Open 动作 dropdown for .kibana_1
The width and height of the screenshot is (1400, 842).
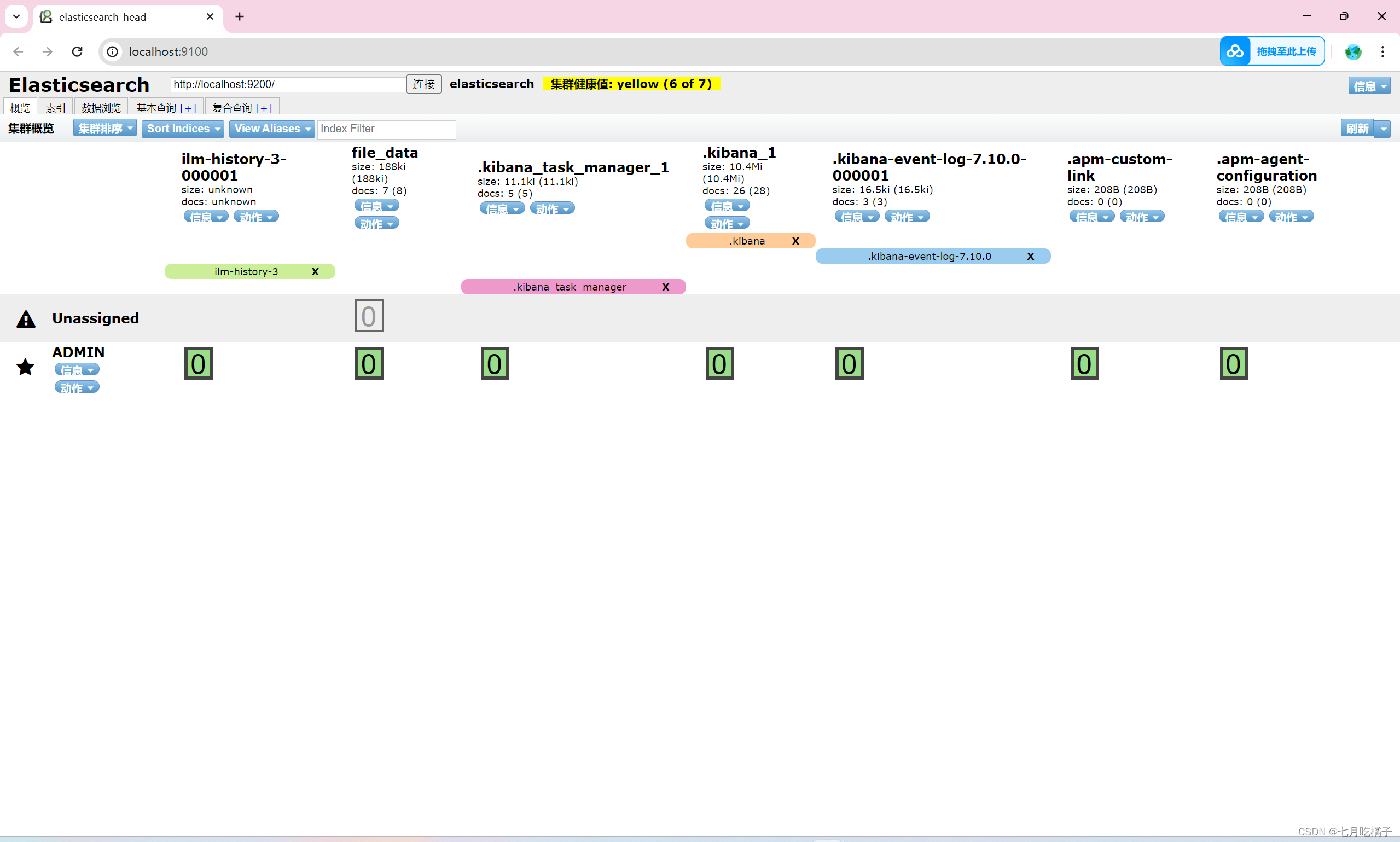(727, 224)
